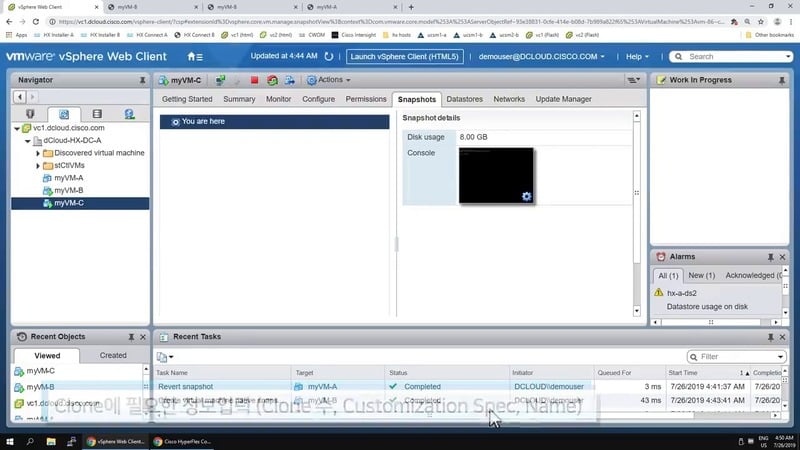Open the myVM-A target link in Recent Tasks
The height and width of the screenshot is (450, 800).
click(x=322, y=387)
